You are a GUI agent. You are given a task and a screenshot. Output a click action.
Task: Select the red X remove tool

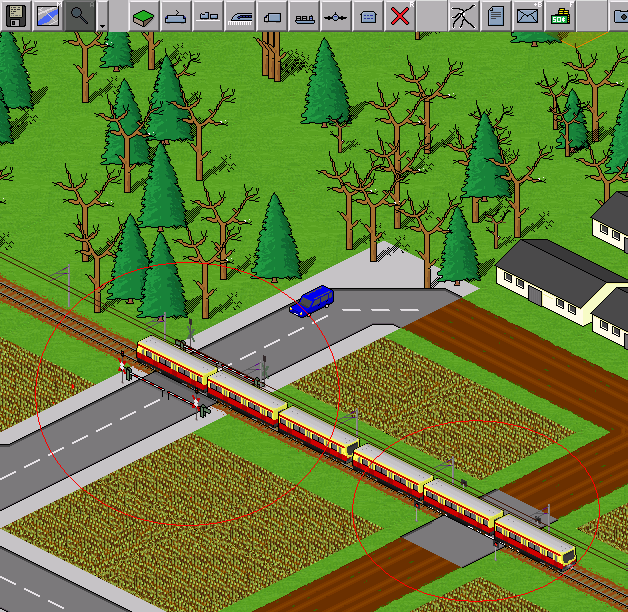(400, 15)
